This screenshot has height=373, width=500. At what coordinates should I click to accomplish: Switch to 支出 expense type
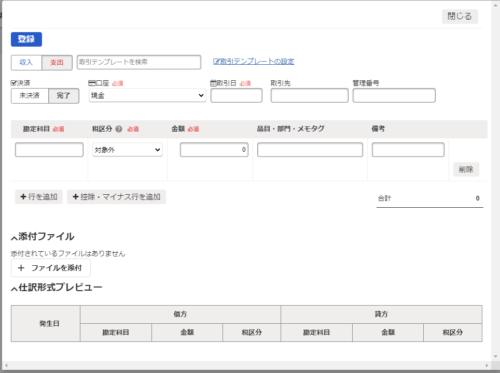coord(57,62)
